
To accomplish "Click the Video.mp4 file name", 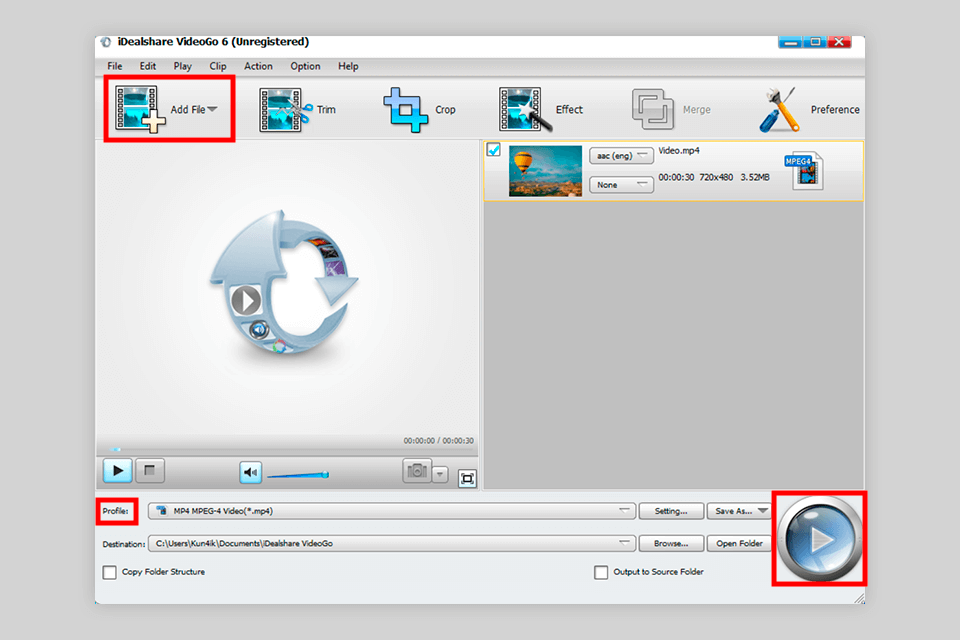I will [678, 151].
